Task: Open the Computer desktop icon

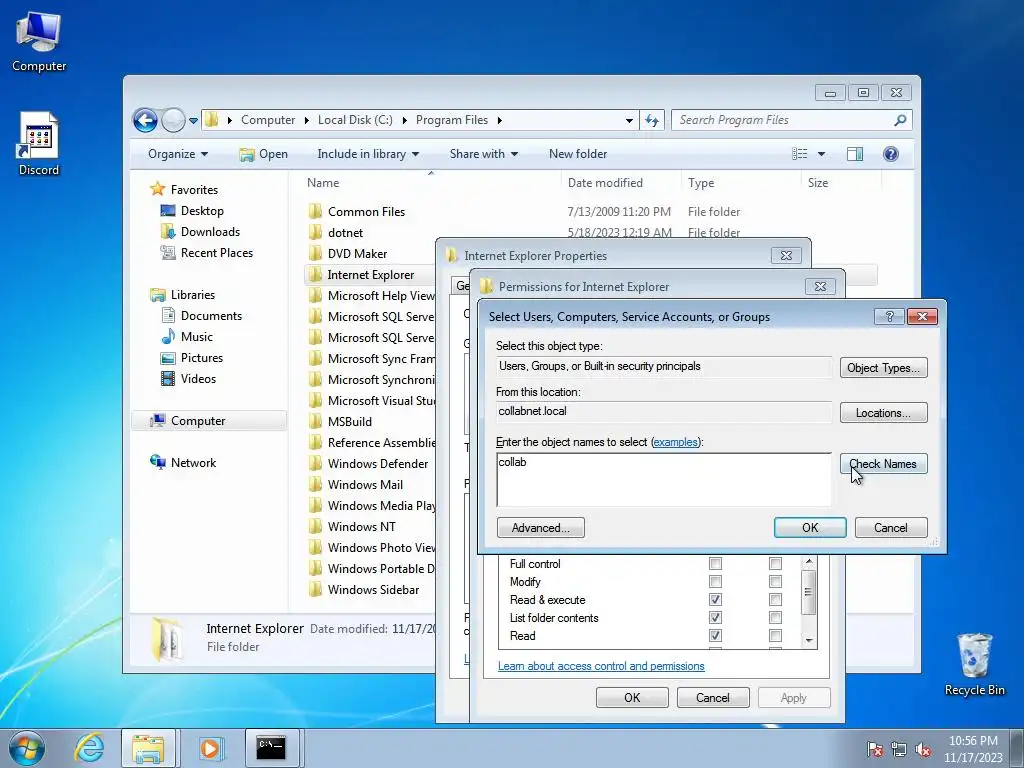Action: pos(39,41)
